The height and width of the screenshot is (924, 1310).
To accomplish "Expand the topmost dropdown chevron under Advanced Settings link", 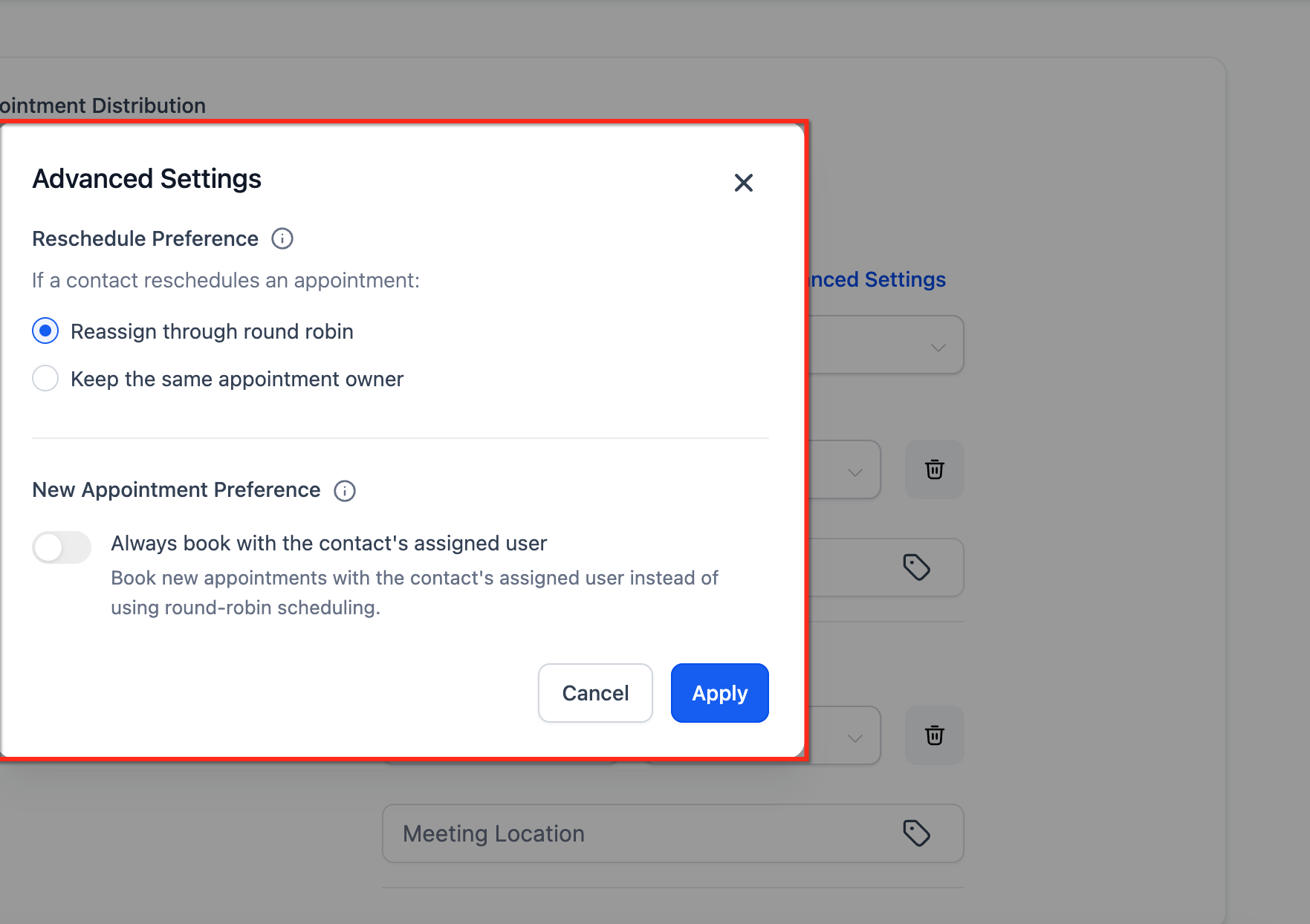I will [x=938, y=348].
